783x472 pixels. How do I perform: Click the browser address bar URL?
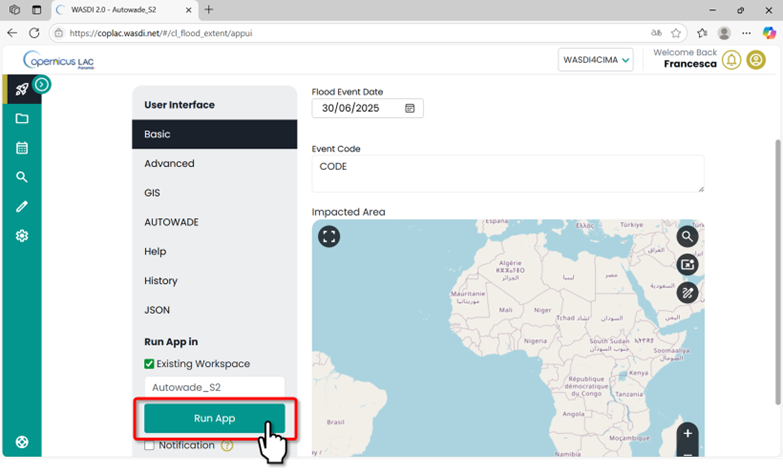pos(160,33)
